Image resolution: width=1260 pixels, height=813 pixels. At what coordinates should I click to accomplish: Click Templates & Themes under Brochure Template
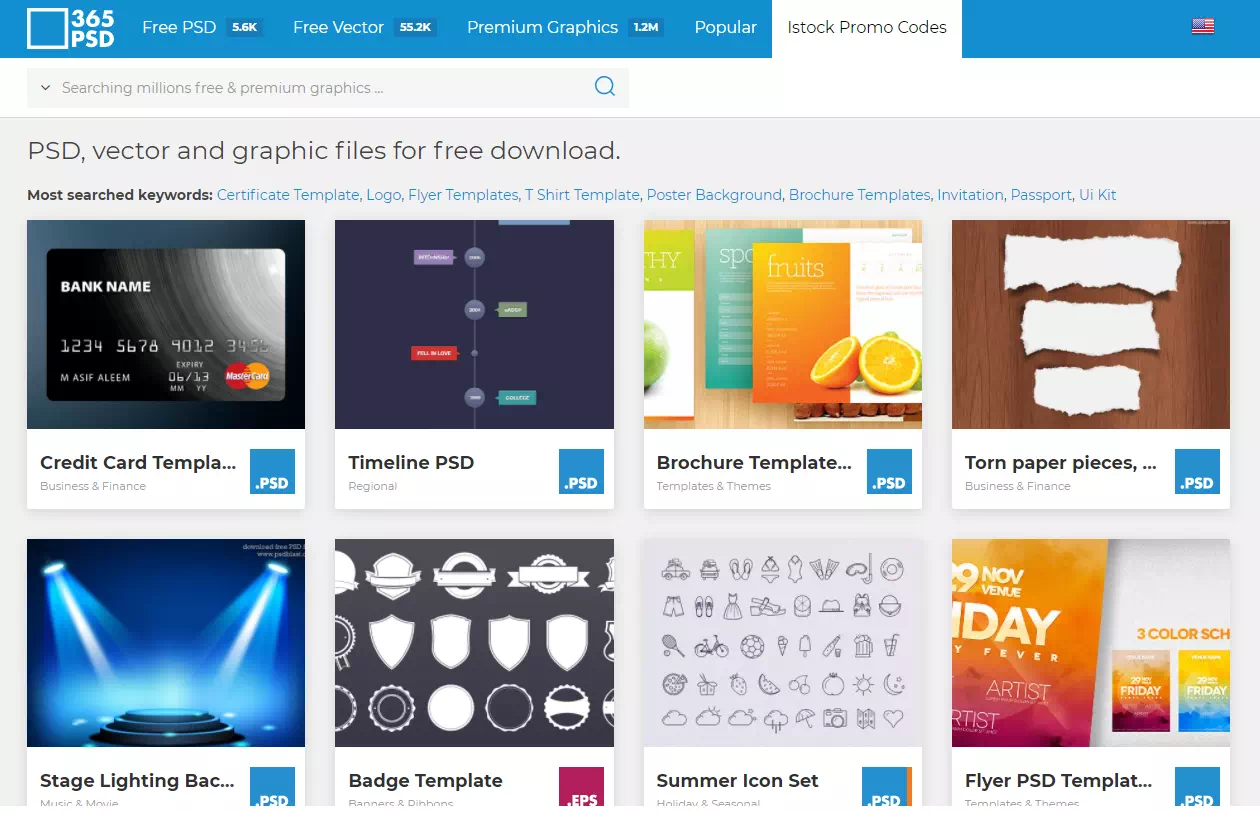pyautogui.click(x=714, y=486)
